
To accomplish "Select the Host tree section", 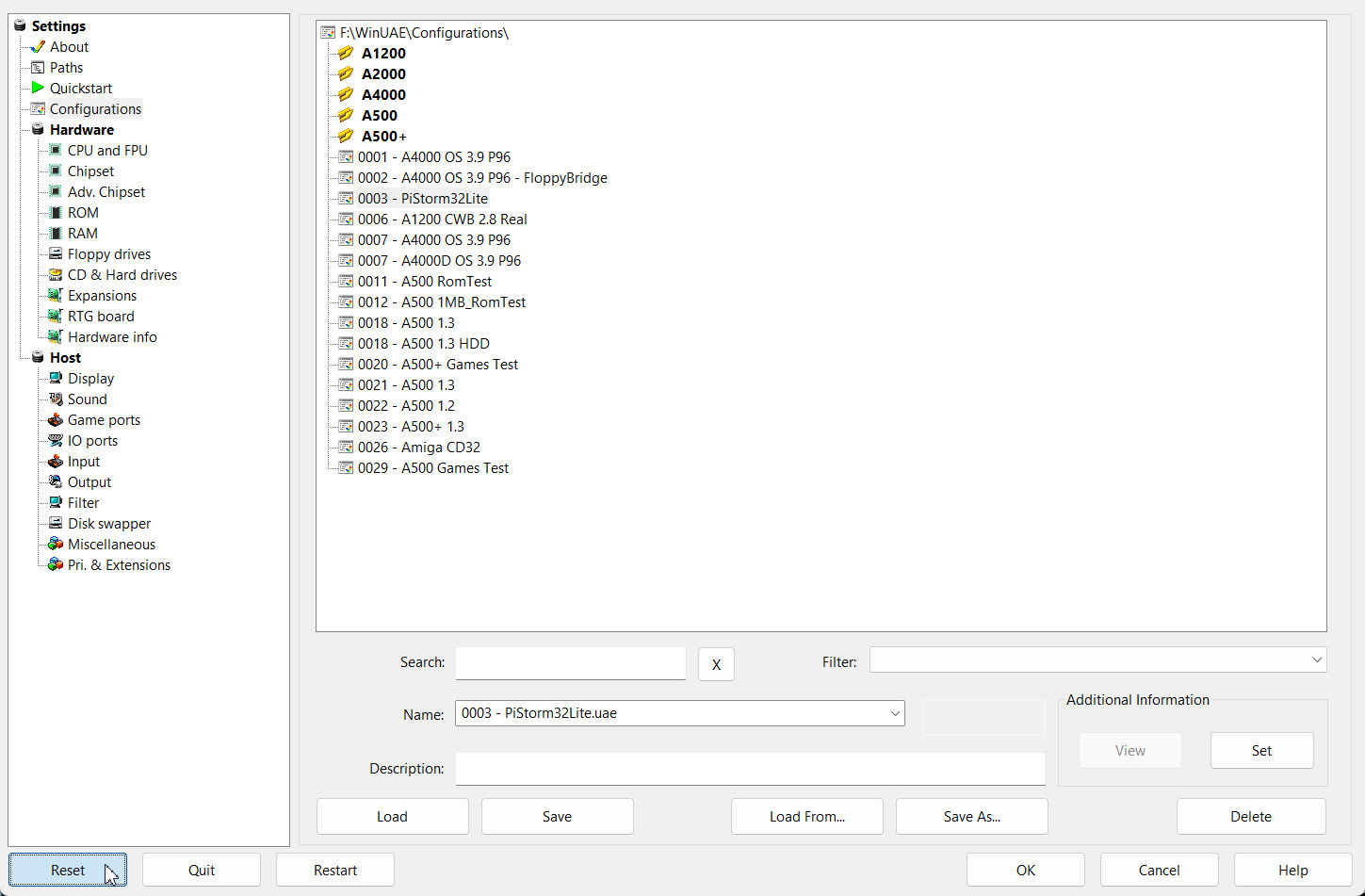I will [65, 358].
